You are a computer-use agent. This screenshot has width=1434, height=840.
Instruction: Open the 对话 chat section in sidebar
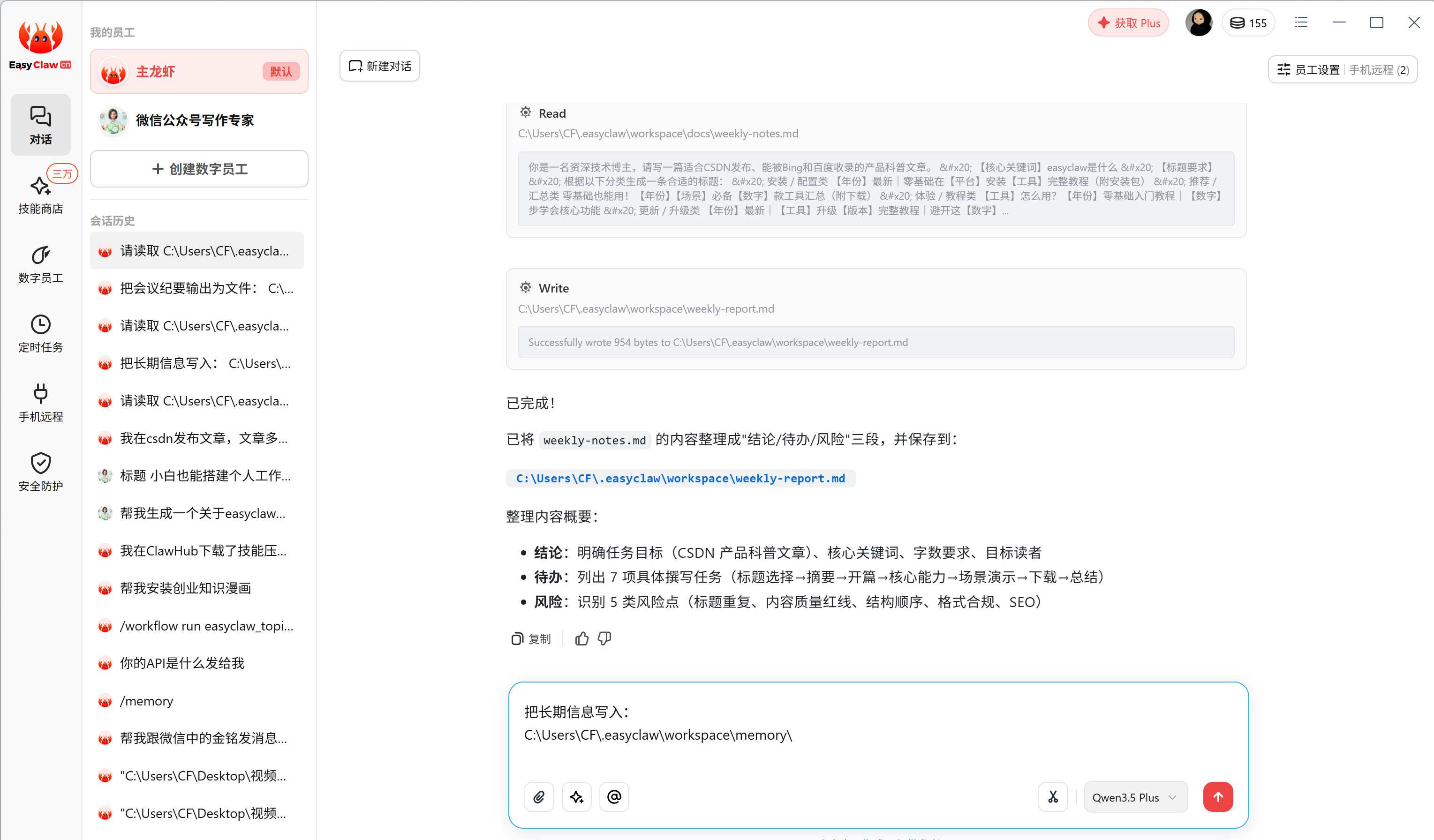(40, 125)
